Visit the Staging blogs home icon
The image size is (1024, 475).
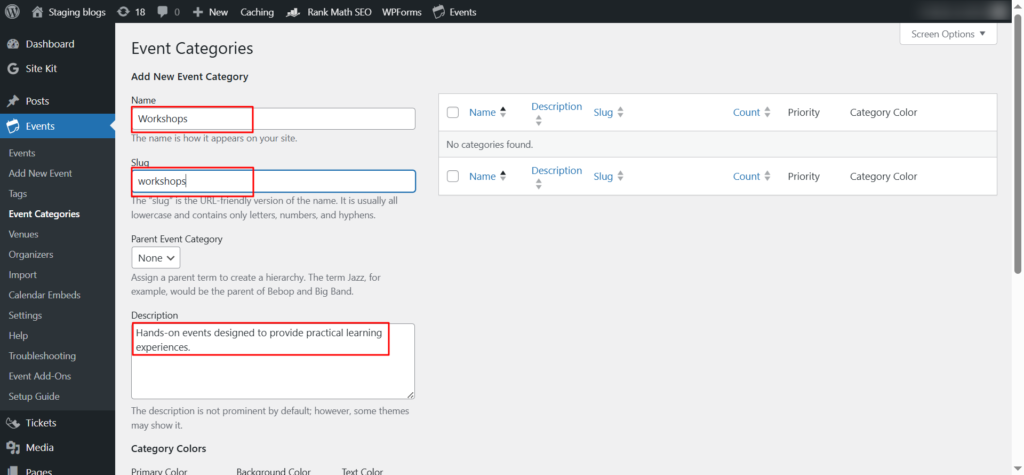pyautogui.click(x=38, y=12)
